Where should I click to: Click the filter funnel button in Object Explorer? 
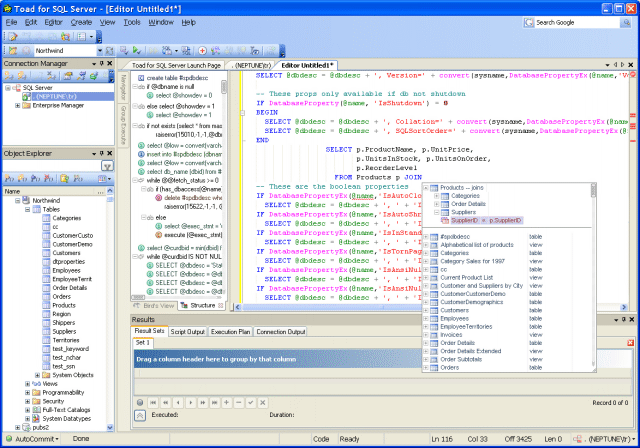tap(107, 166)
